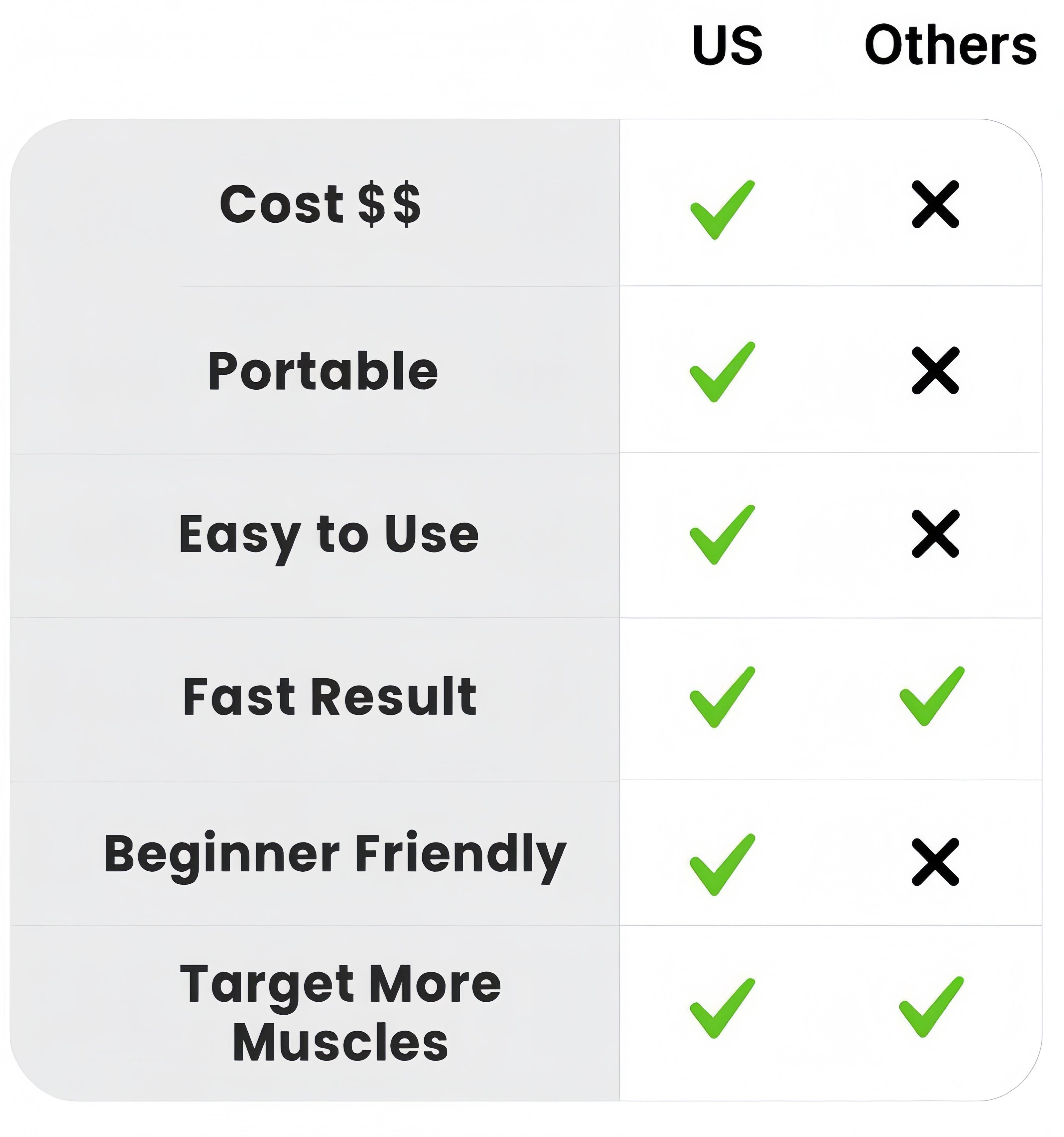Click the Fast Result feature label
1064x1137 pixels.
[x=330, y=696]
